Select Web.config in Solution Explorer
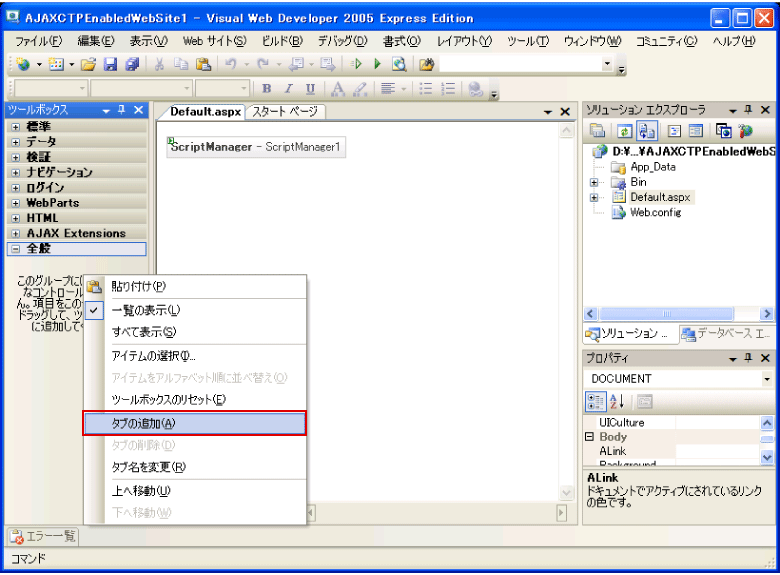780x575 pixels. coord(656,212)
